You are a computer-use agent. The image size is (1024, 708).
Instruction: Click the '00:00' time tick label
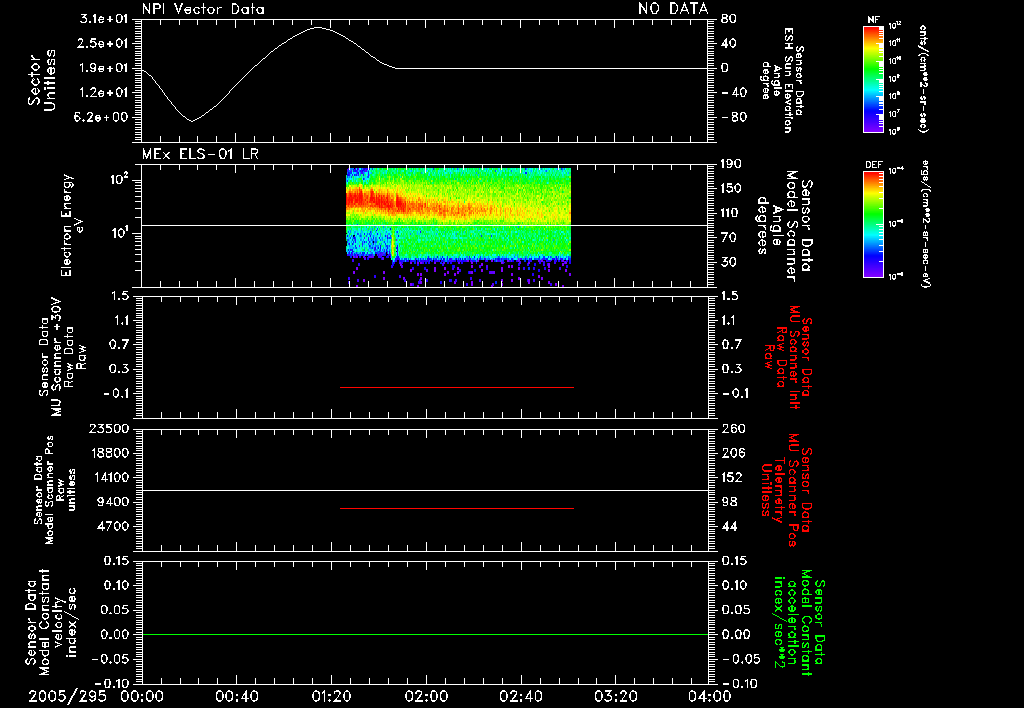[142, 696]
